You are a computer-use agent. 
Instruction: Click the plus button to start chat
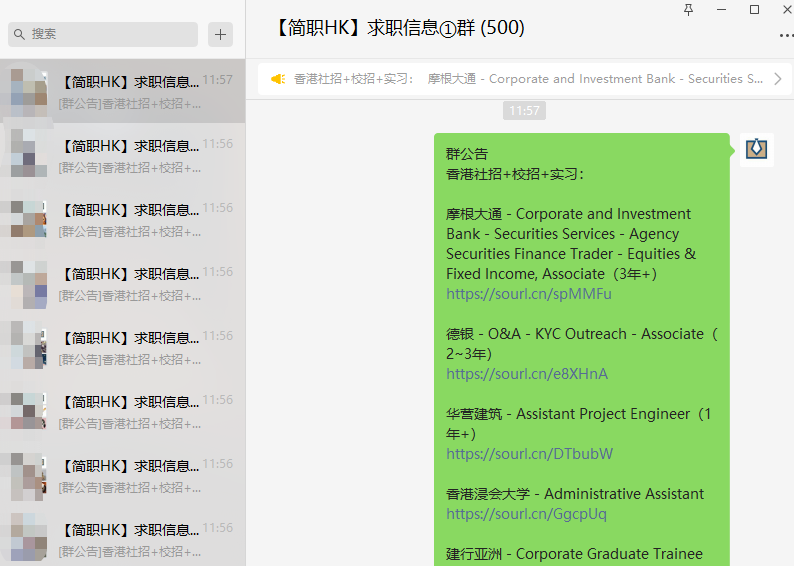pyautogui.click(x=220, y=34)
